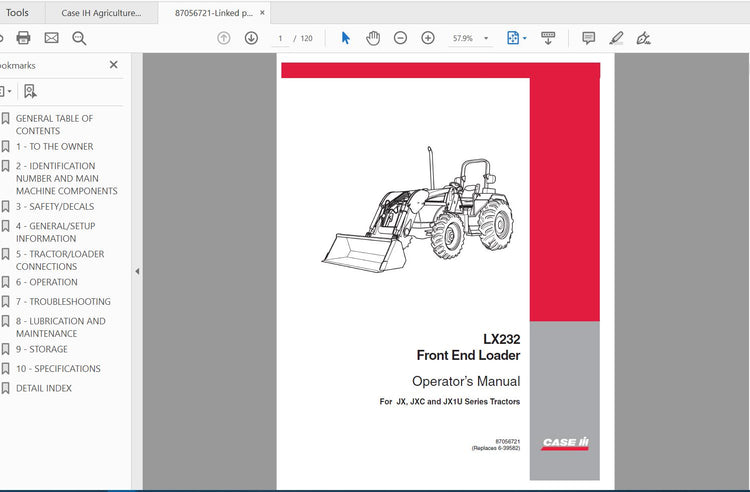This screenshot has width=750, height=492.
Task: Switch to Case IH Agriculture tab
Action: pos(101,13)
